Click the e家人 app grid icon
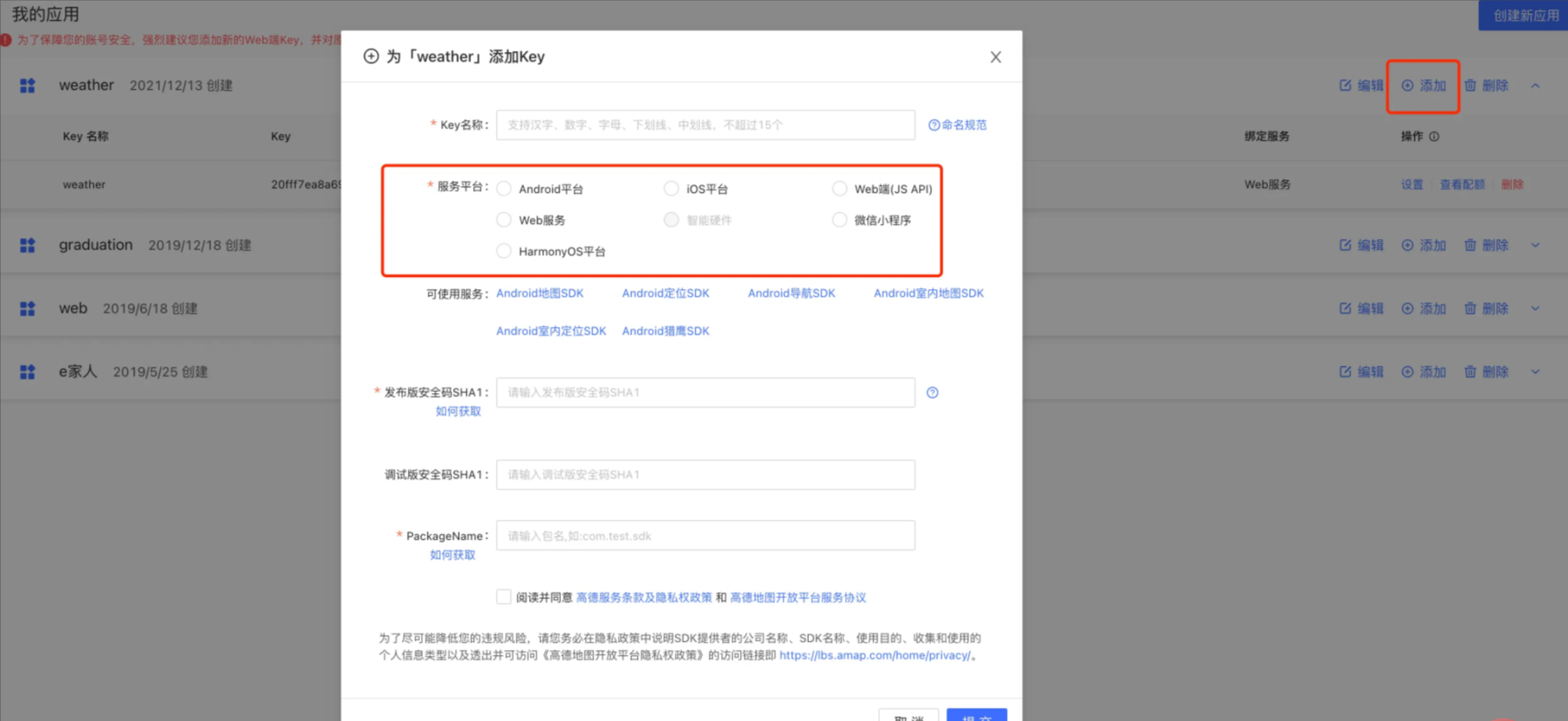Viewport: 1568px width, 721px height. click(27, 372)
